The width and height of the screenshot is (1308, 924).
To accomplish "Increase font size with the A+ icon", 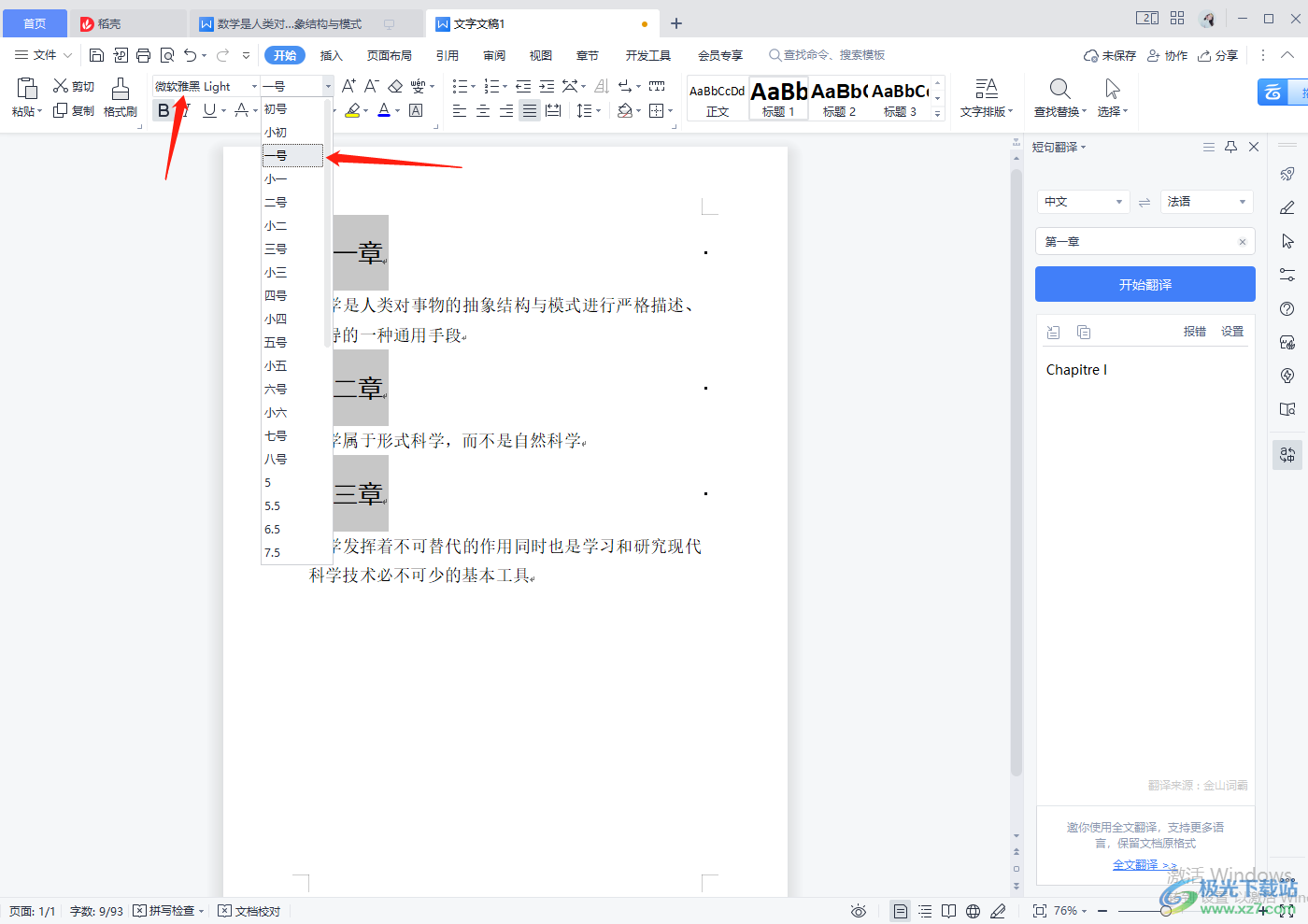I will (x=348, y=86).
